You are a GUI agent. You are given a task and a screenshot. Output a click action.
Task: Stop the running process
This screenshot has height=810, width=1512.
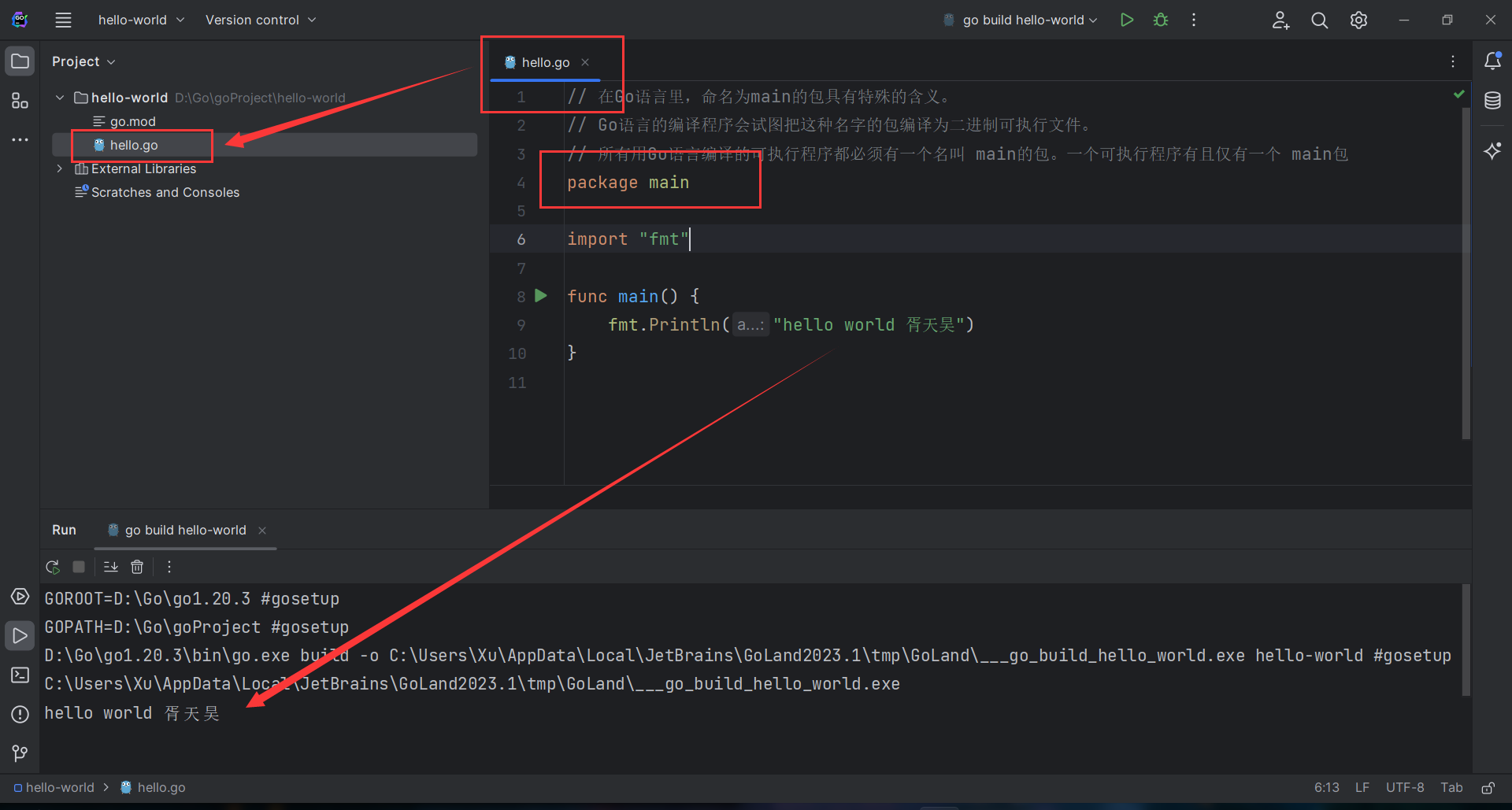[x=79, y=567]
